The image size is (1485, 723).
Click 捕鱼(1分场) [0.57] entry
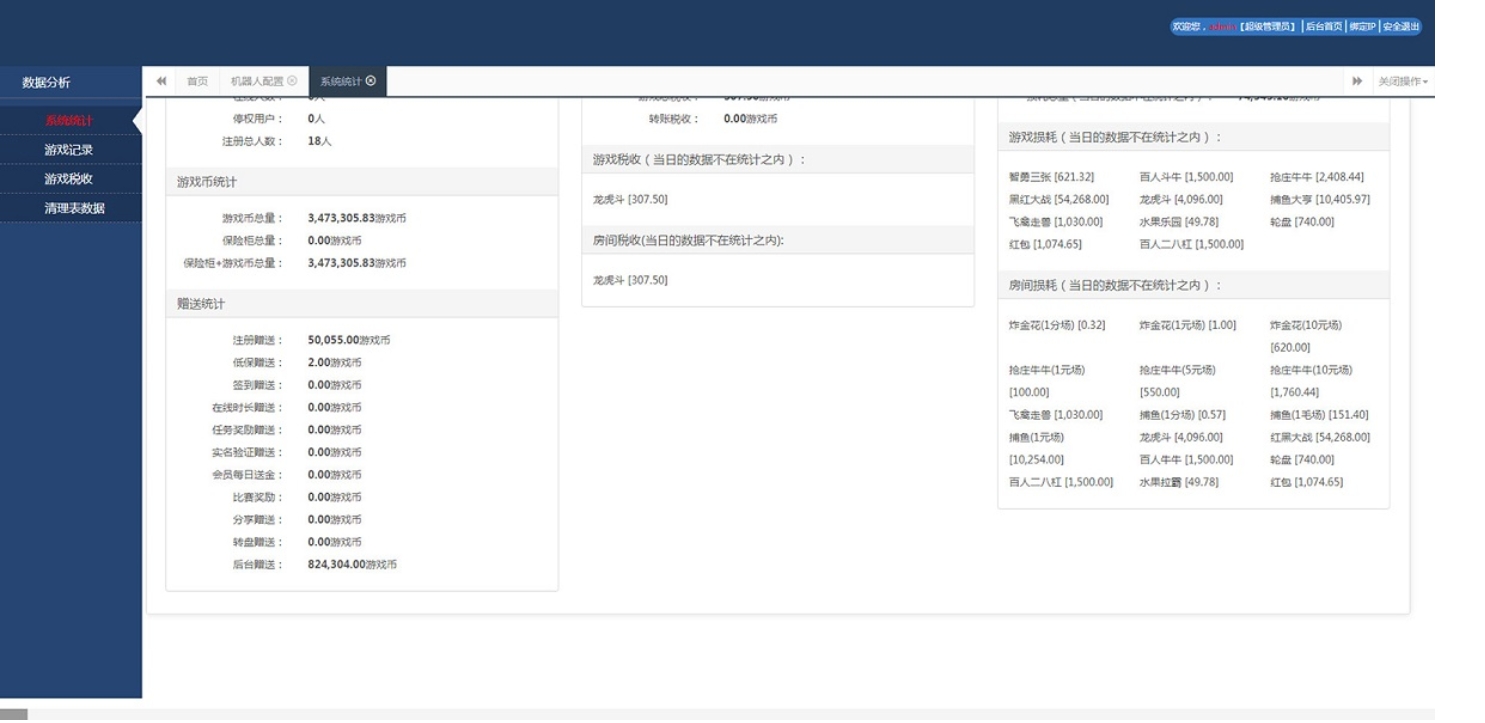[1182, 415]
